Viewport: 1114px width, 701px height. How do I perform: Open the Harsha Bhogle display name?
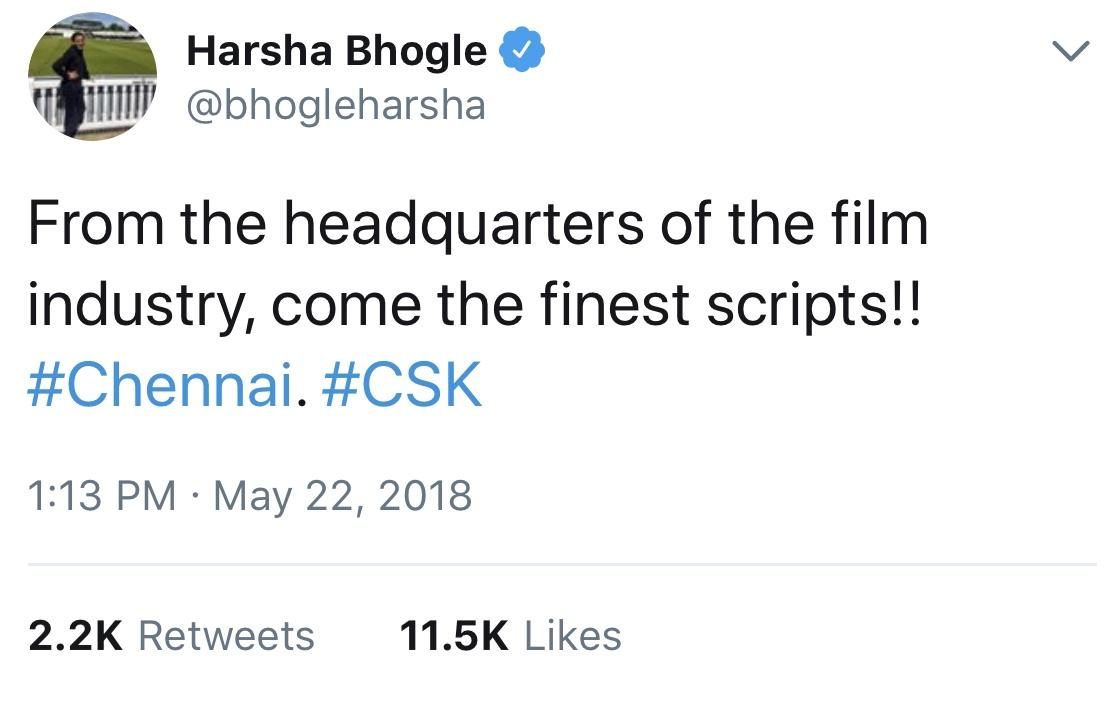(x=336, y=51)
